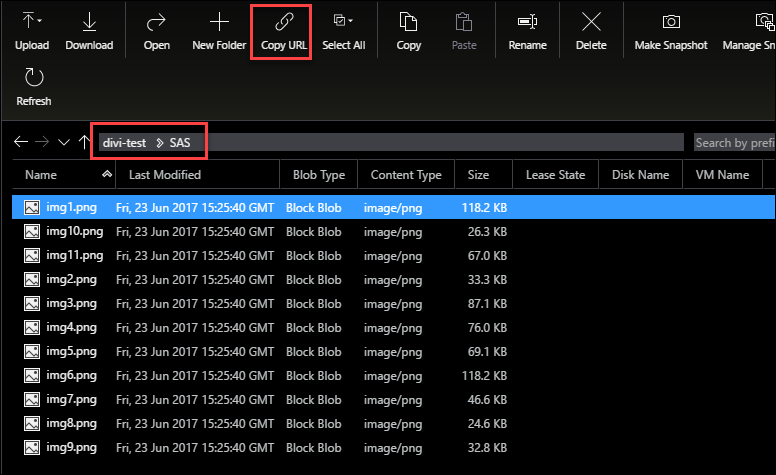Click the Block Blob cell for img4.png

pos(314,328)
